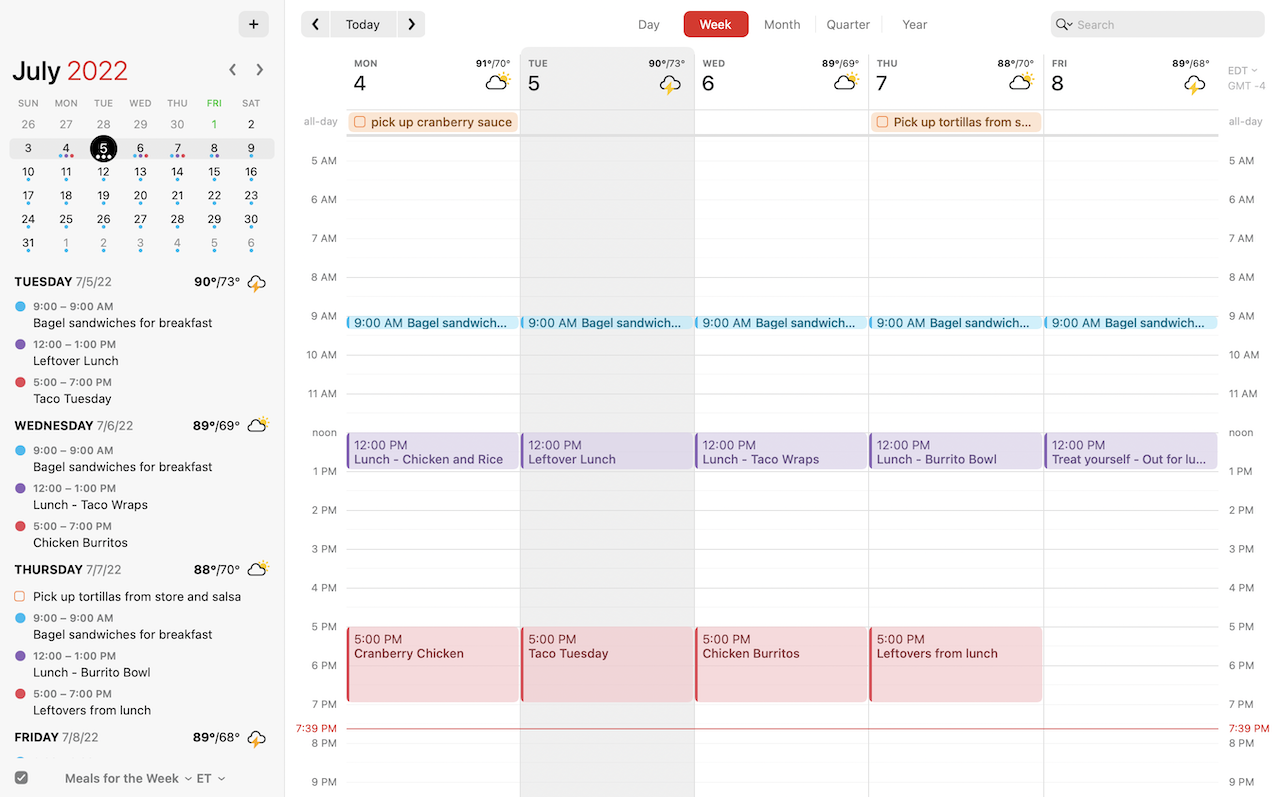Switch to Month view
This screenshot has width=1280, height=797.
[781, 24]
